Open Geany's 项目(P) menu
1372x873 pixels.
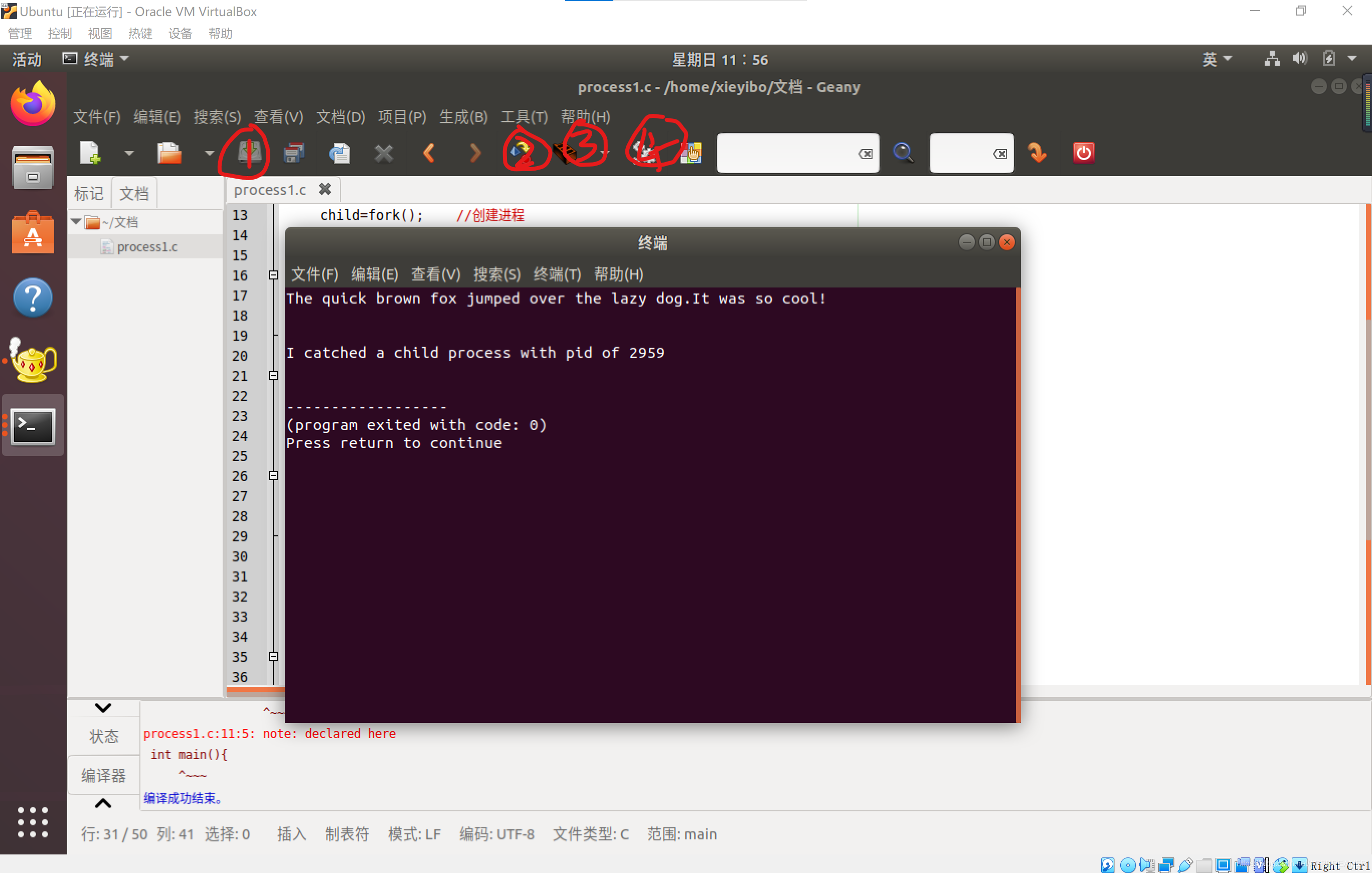pyautogui.click(x=402, y=117)
